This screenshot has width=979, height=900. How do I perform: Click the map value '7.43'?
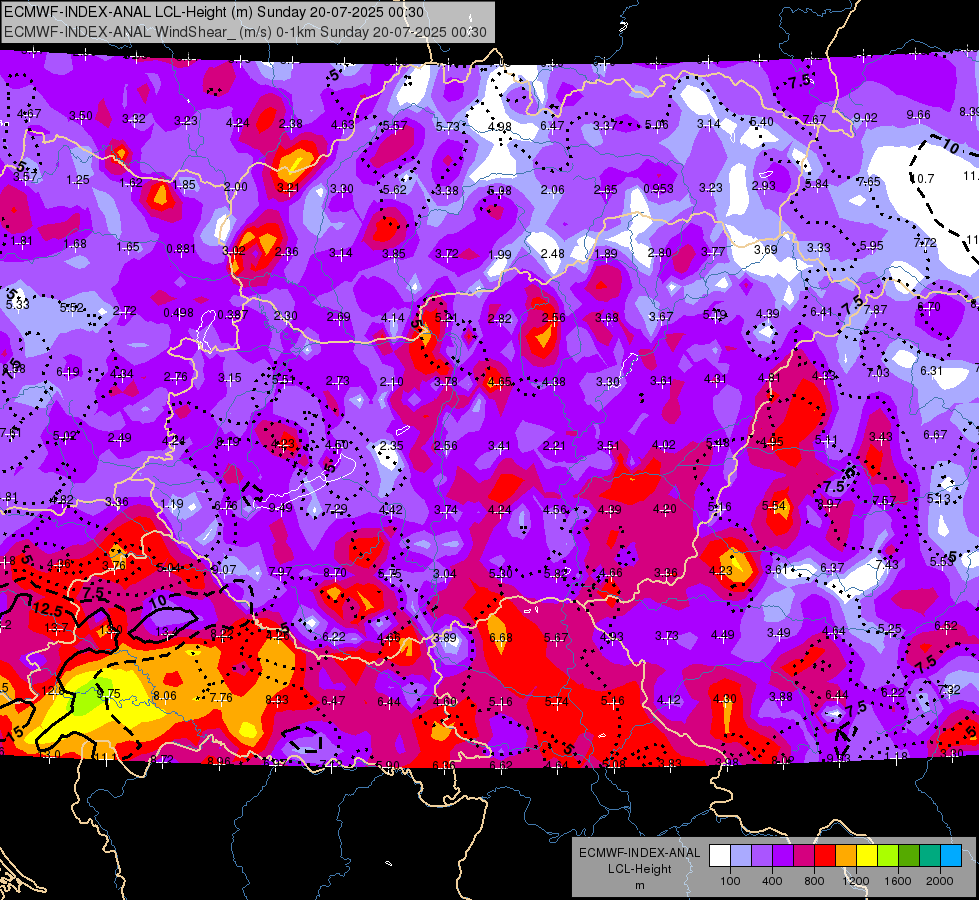click(x=887, y=565)
